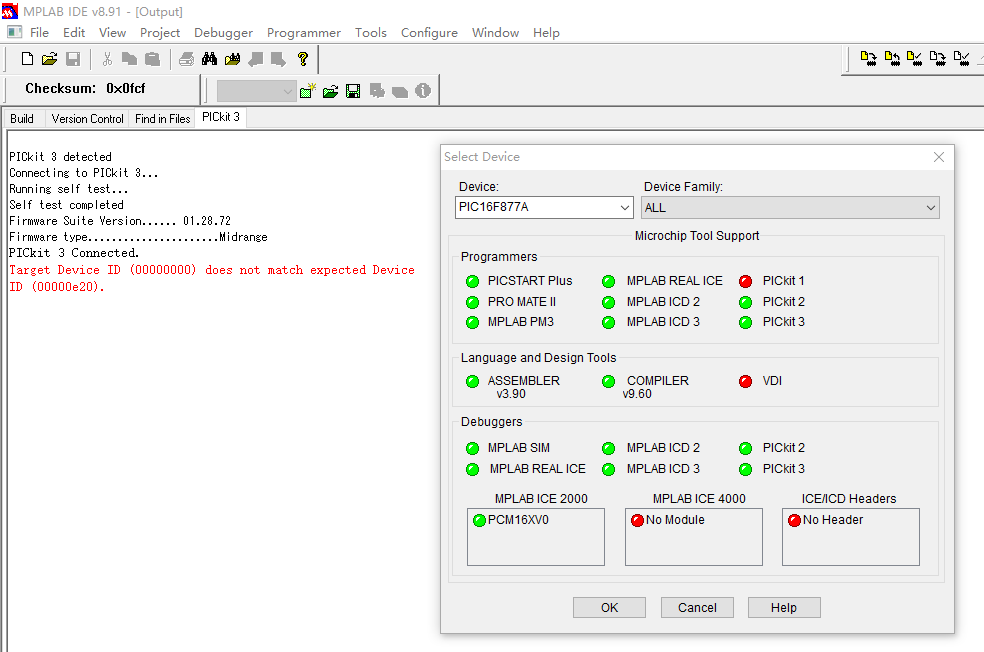Open the File menu
This screenshot has width=984, height=652.
pyautogui.click(x=39, y=33)
